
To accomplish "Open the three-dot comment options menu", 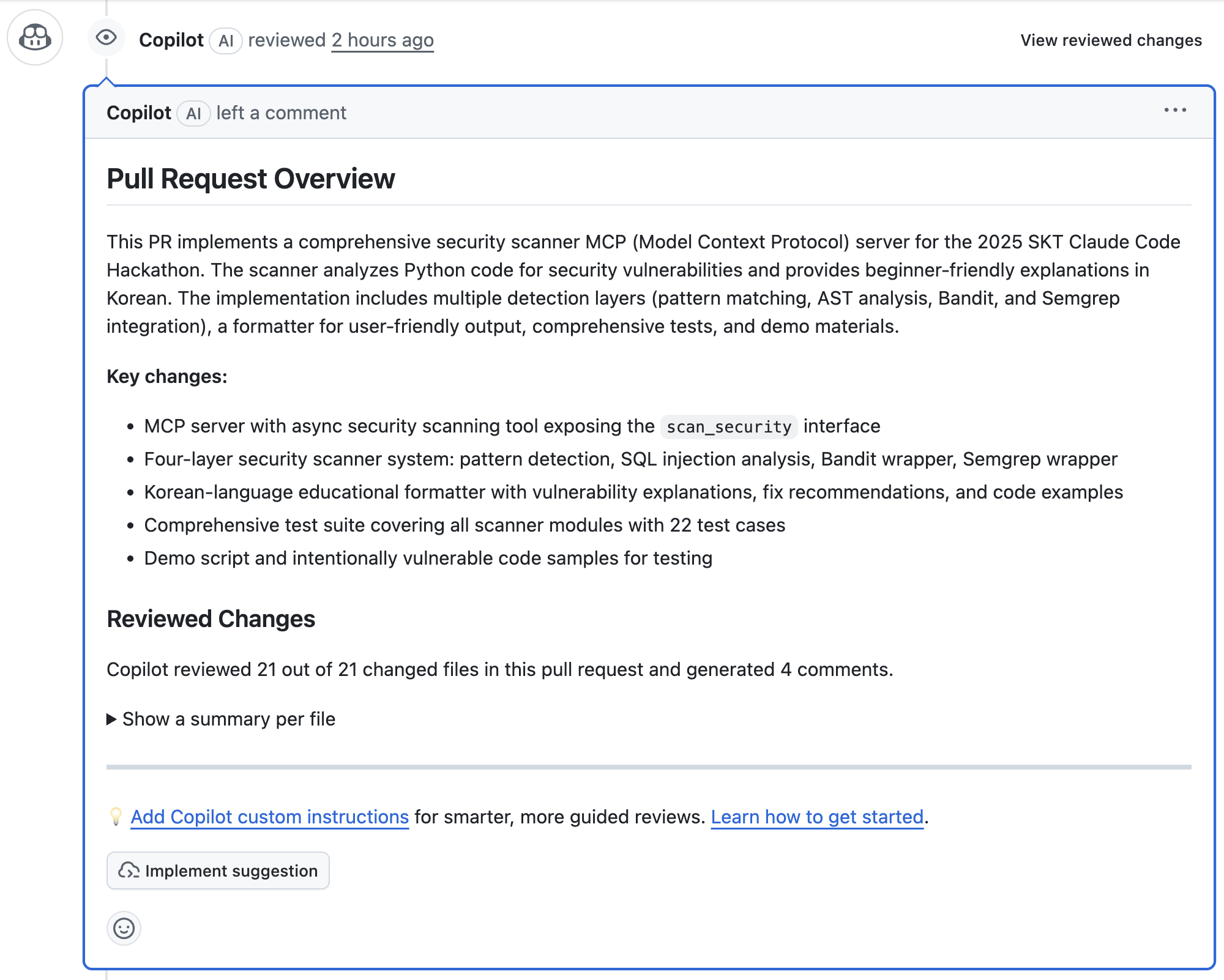I will coord(1174,110).
